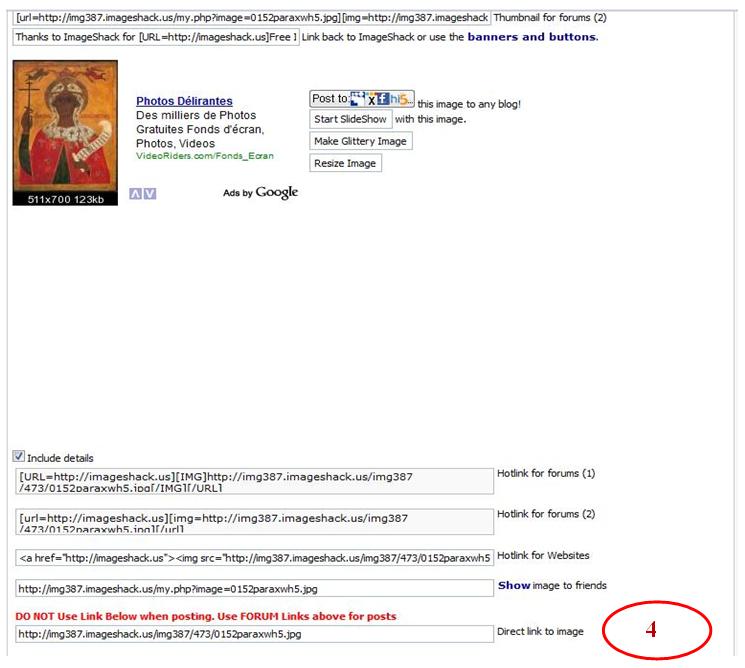Toggle the Include details checkbox
745x668 pixels.
[18, 456]
